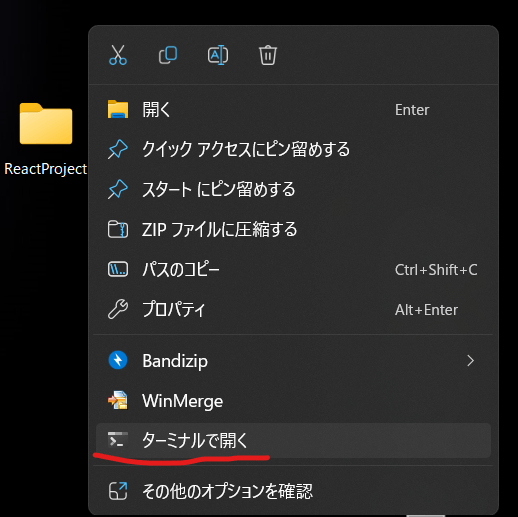Select the ReactProject folder icon

coord(46,123)
